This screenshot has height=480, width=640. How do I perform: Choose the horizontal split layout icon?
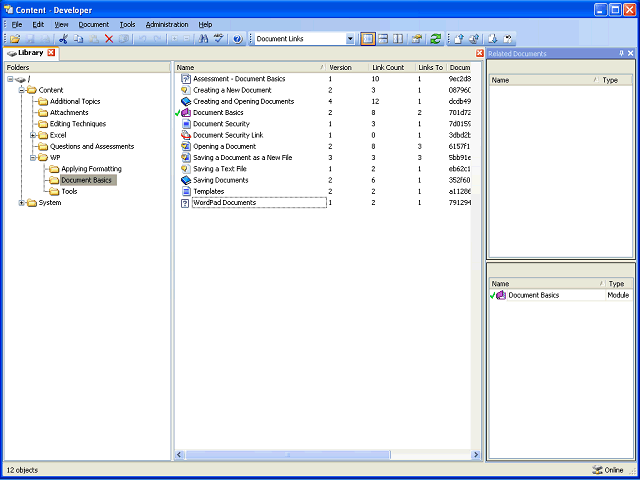(x=383, y=39)
